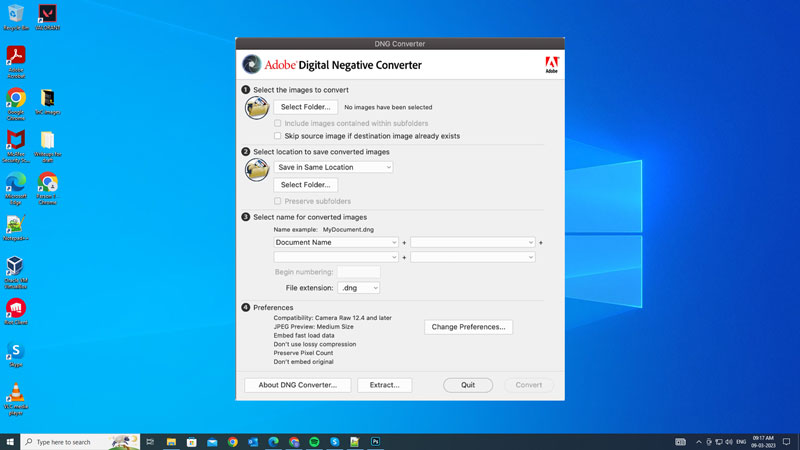Open the File extension .dng dropdown

pos(358,288)
